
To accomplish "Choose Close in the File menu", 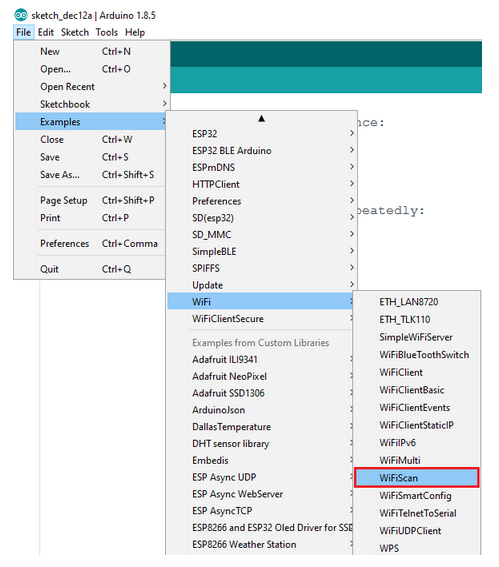I will coord(90,140).
